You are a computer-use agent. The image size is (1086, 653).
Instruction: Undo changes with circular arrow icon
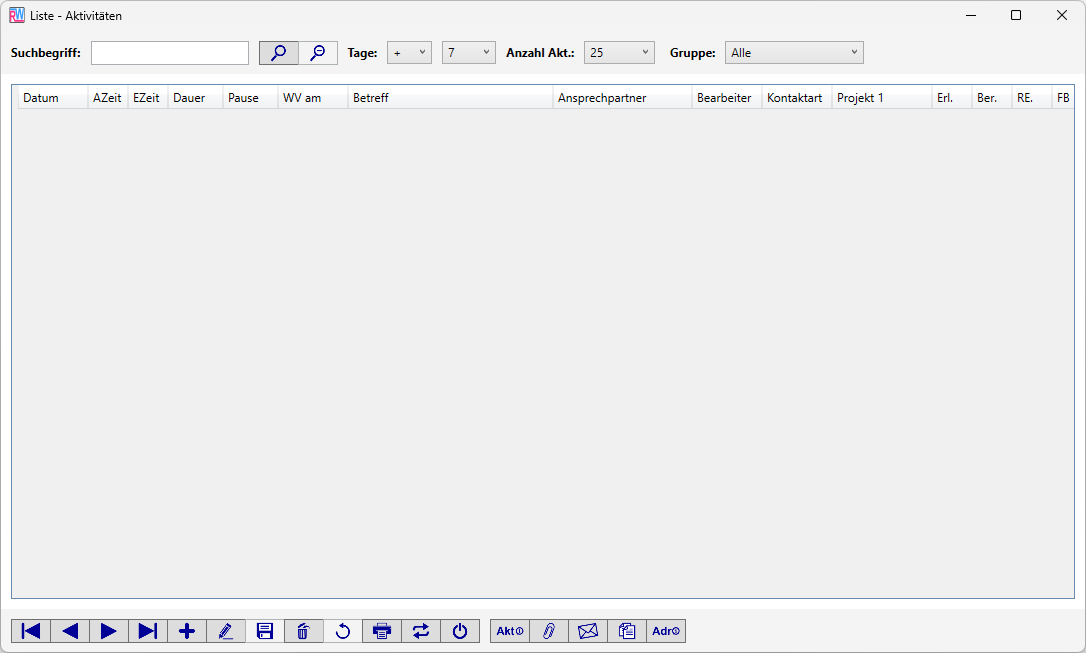[343, 631]
